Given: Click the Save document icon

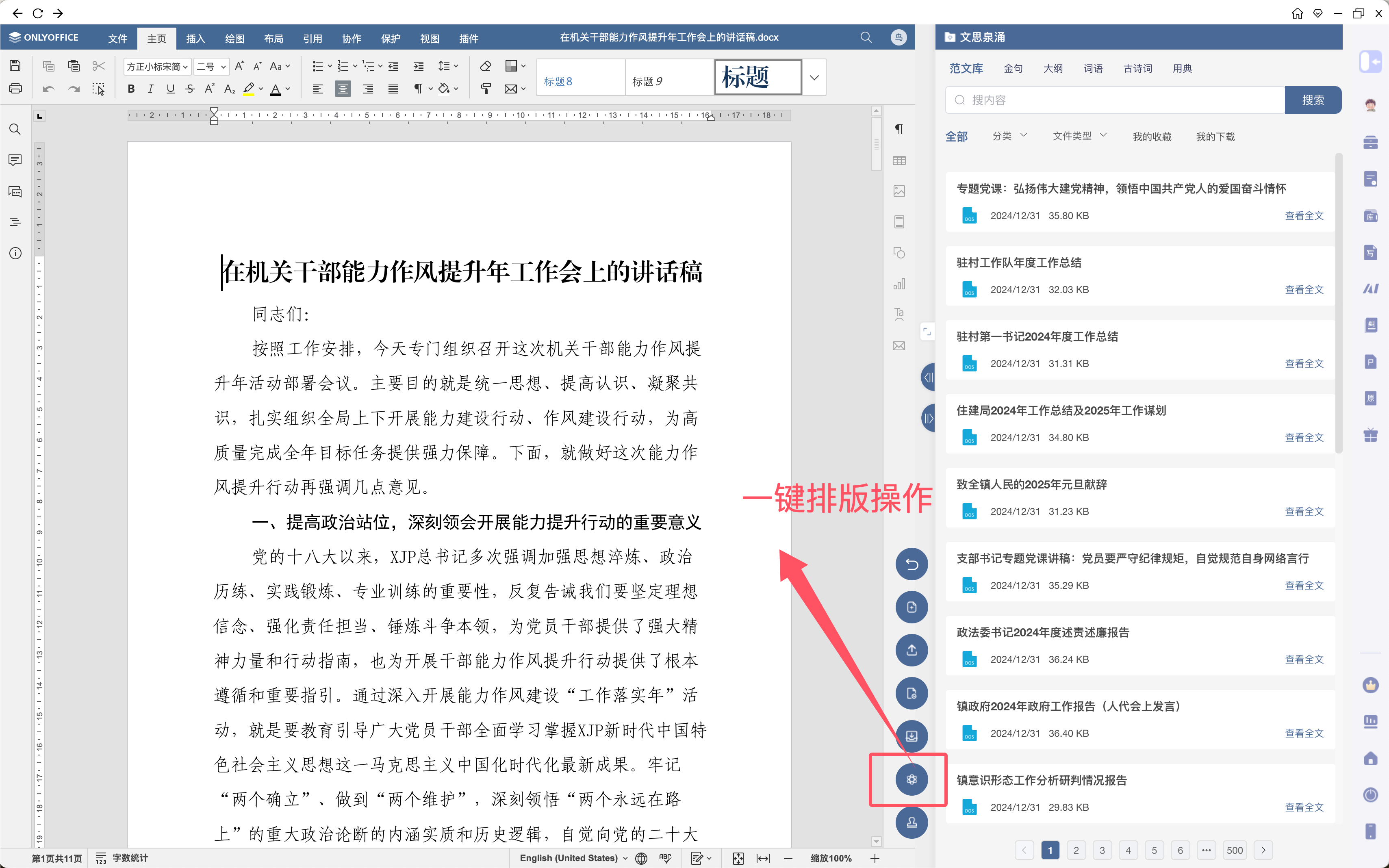Looking at the screenshot, I should 15,65.
